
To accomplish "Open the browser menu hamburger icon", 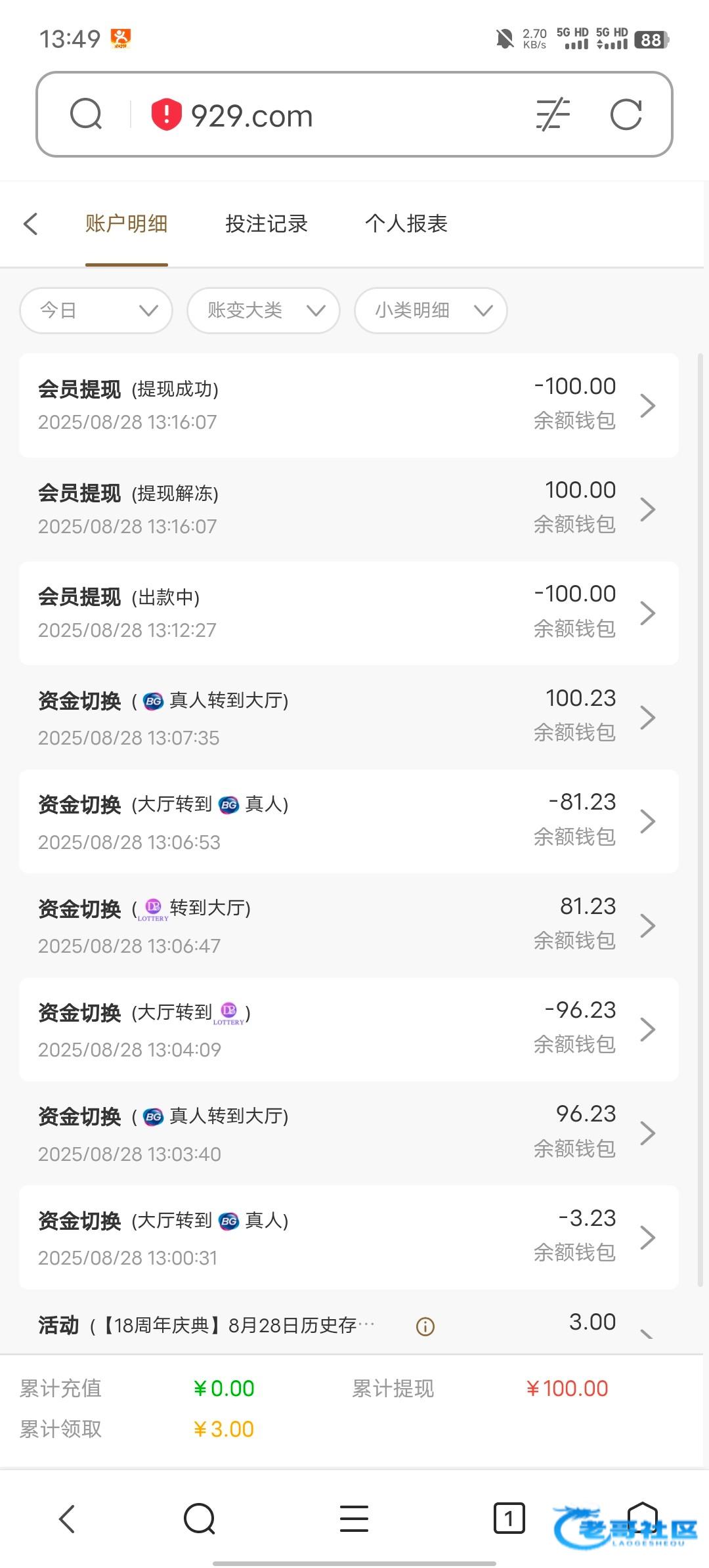I will tap(354, 1519).
